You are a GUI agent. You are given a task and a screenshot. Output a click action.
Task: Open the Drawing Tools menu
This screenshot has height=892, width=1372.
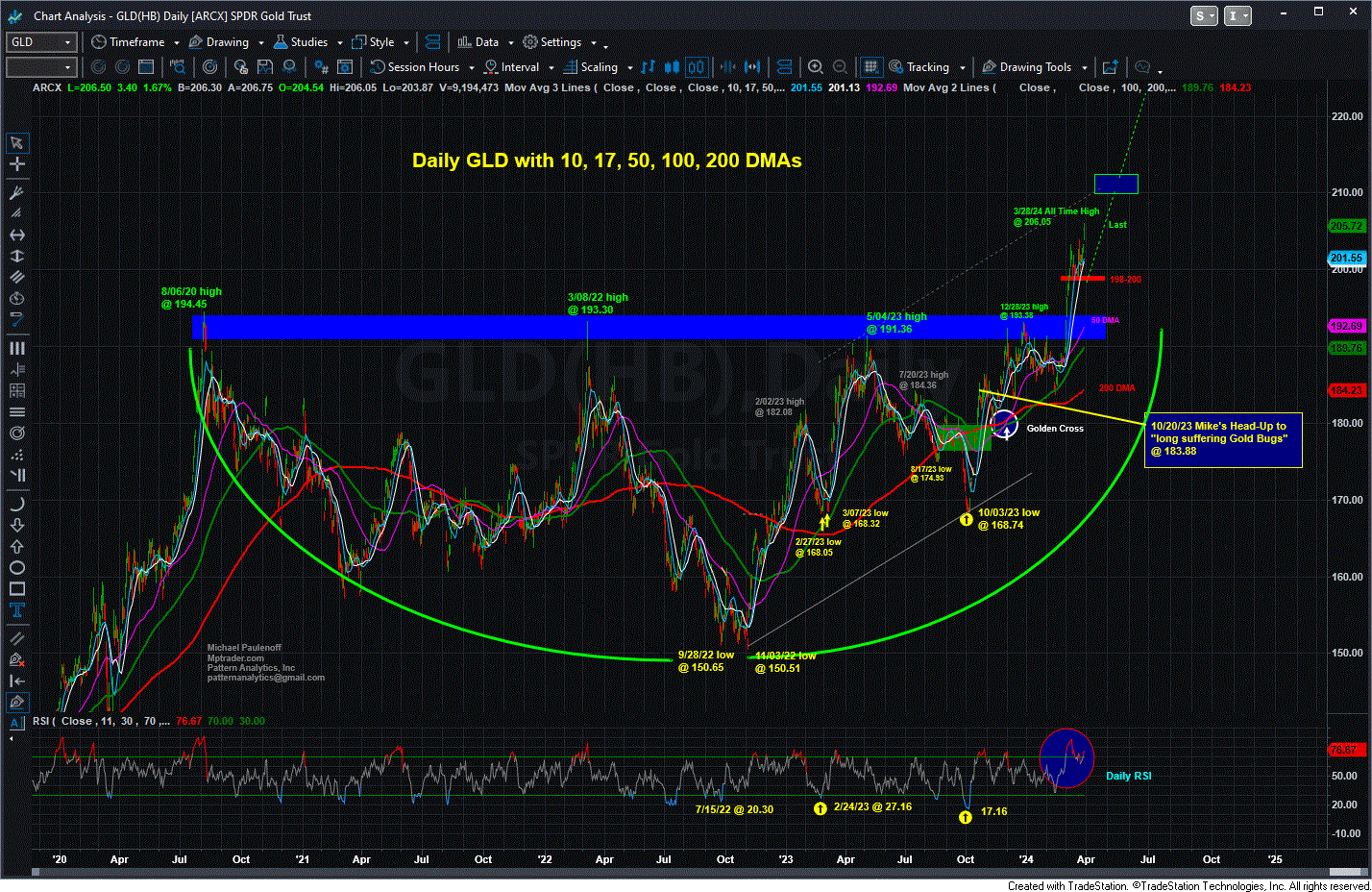tap(1026, 67)
